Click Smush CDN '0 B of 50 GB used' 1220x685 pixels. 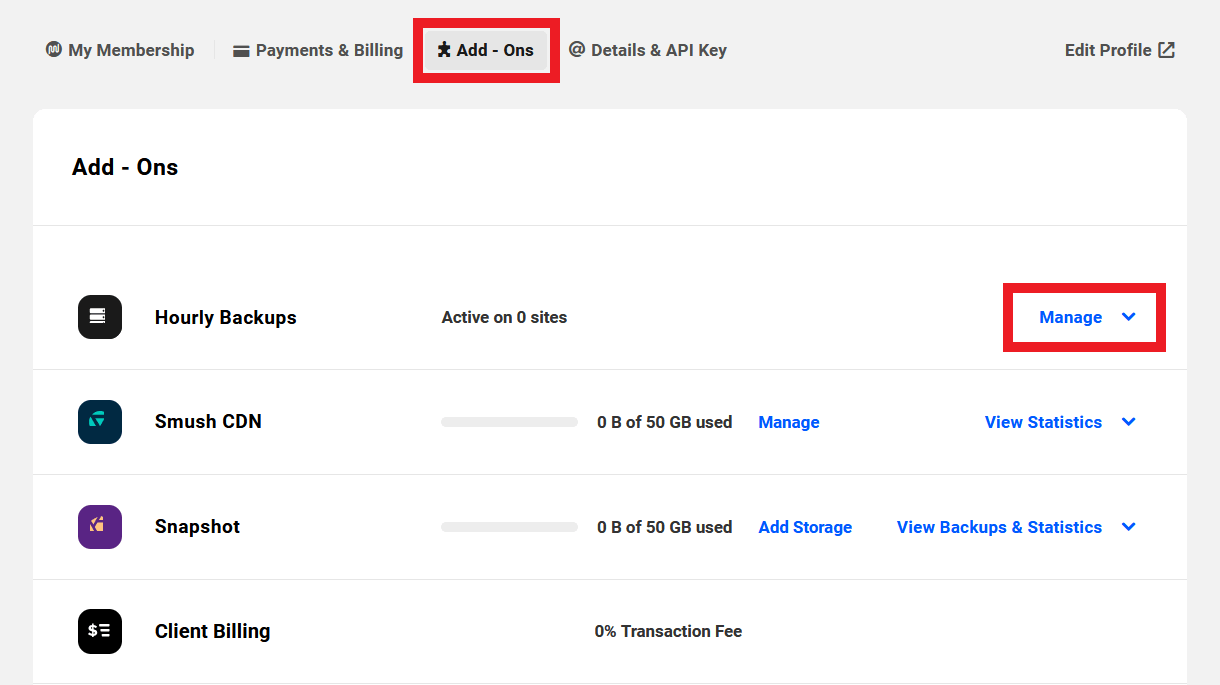[664, 422]
